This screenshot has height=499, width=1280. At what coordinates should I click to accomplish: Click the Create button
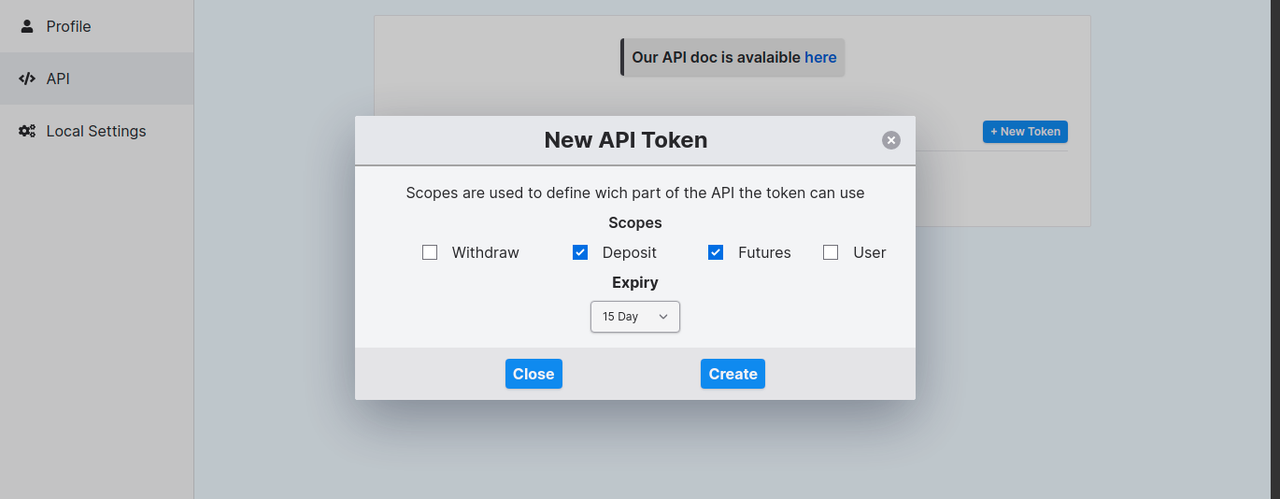tap(733, 374)
